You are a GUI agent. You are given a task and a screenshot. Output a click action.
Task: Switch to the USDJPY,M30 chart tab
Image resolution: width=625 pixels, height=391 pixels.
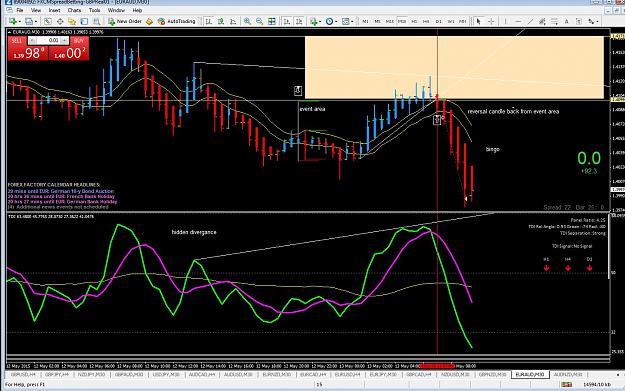(x=166, y=375)
